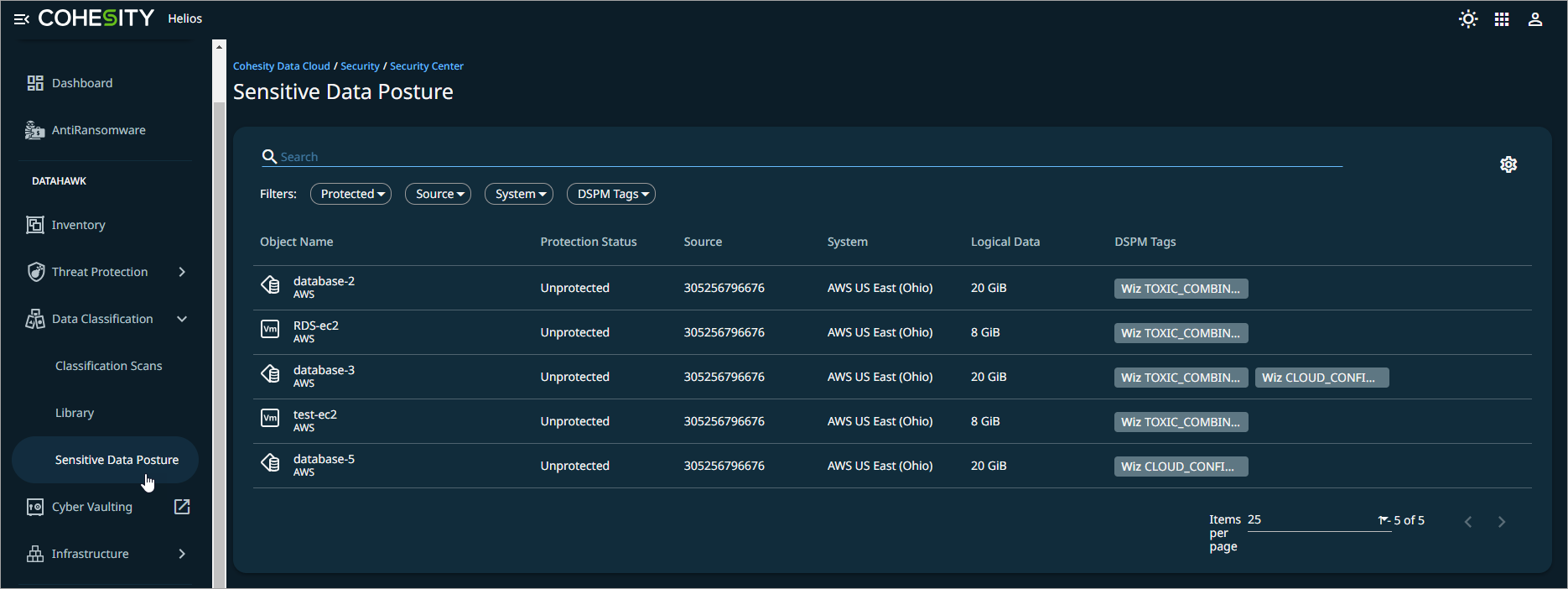
Task: Follow the Security Center breadcrumb link
Action: pyautogui.click(x=426, y=66)
